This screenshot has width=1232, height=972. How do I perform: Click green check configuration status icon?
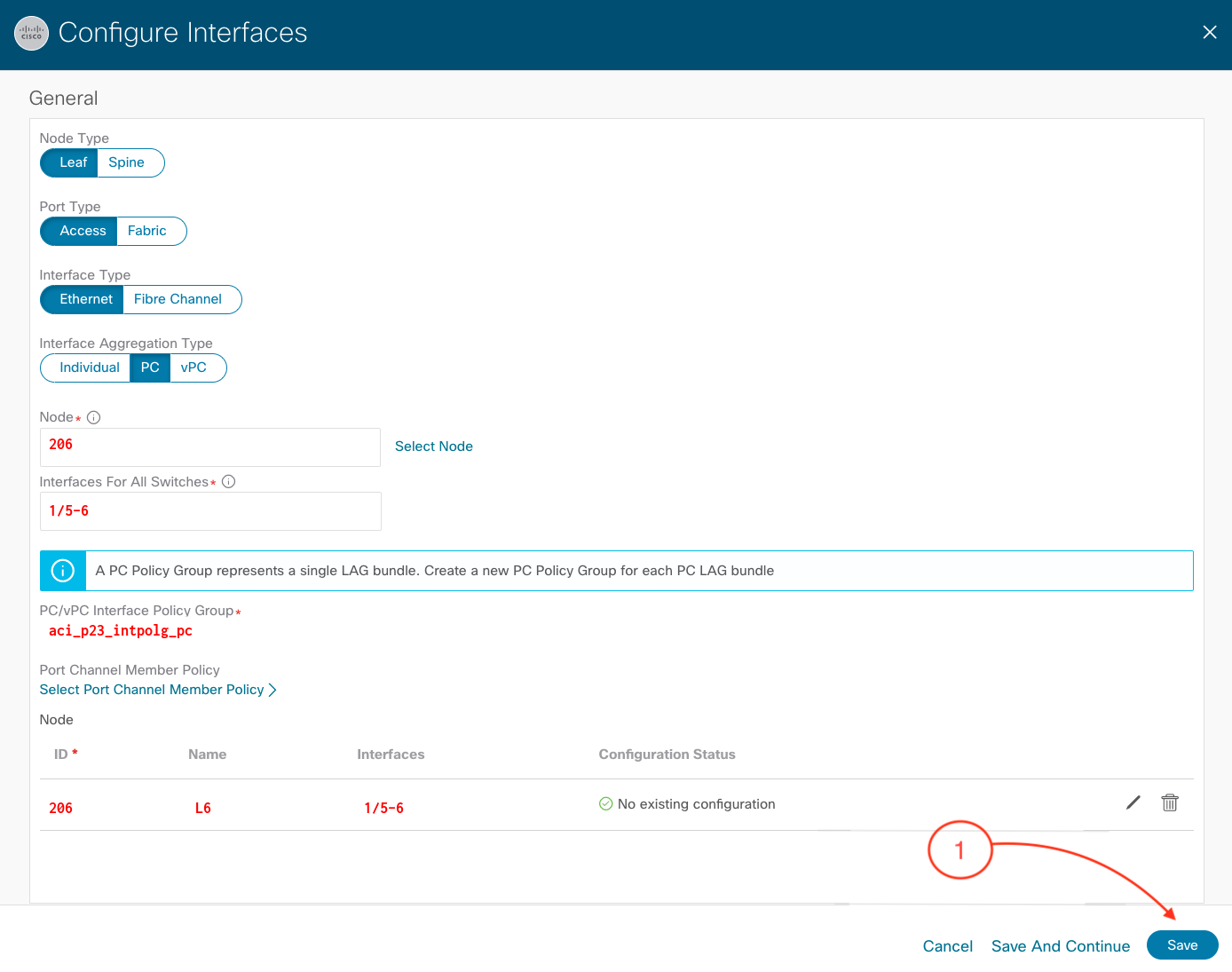605,804
